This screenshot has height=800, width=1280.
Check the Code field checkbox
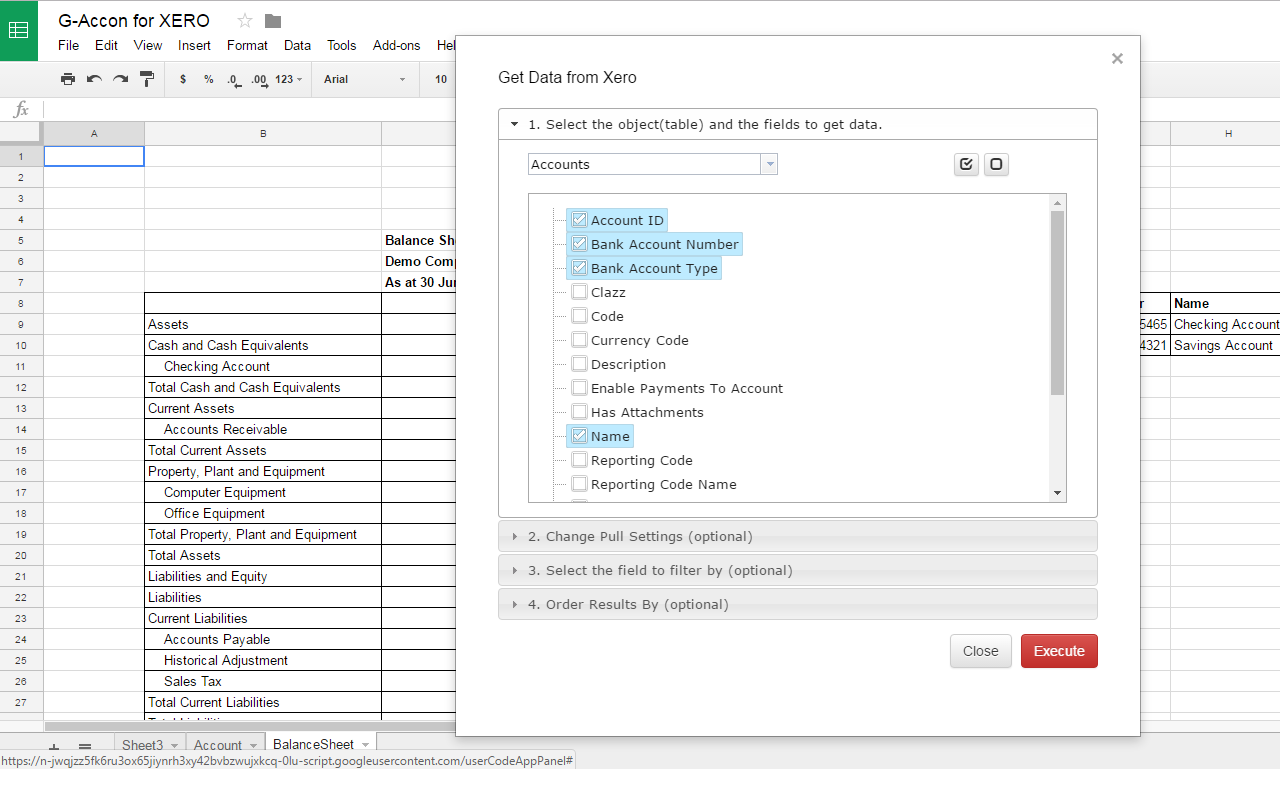coord(579,316)
